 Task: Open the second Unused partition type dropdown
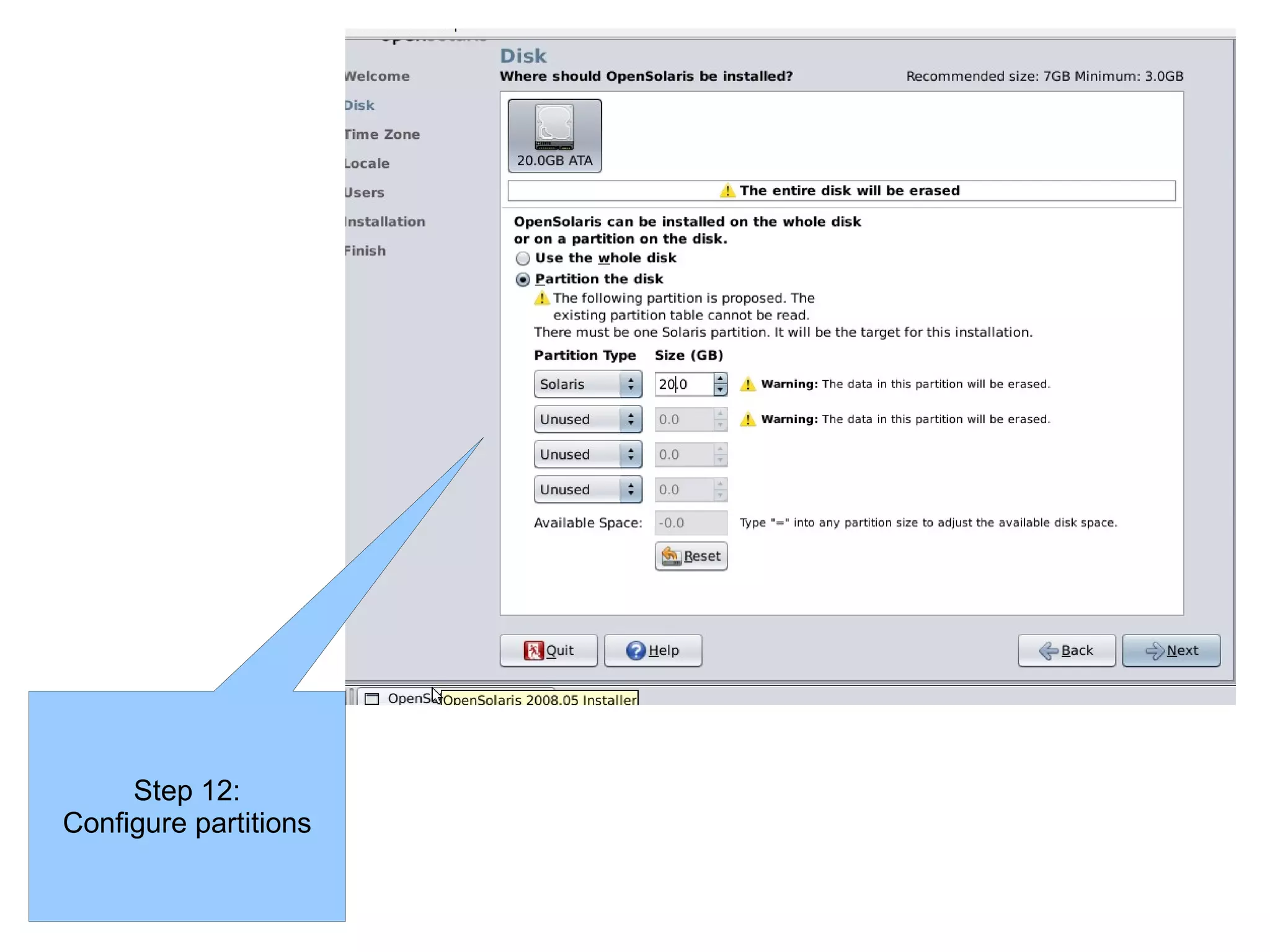pos(587,455)
